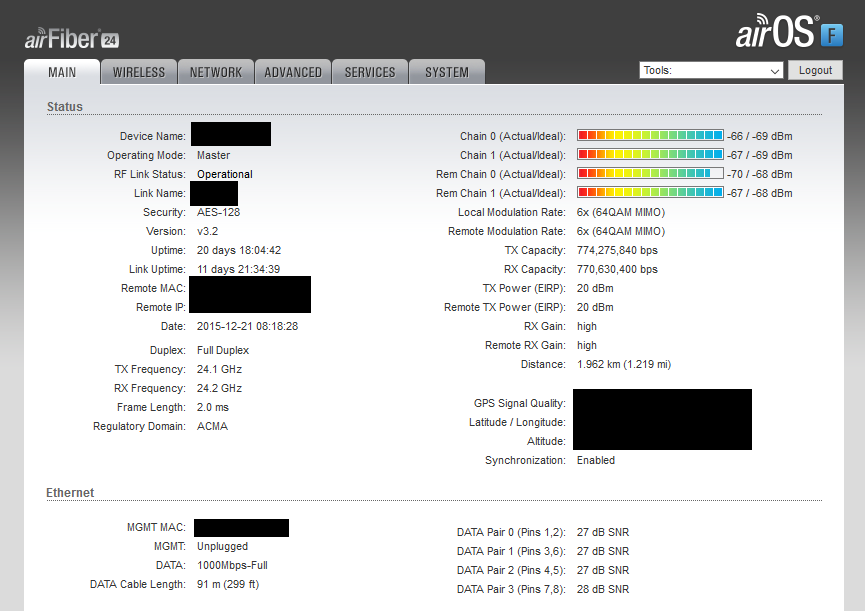Switch to the WIRELESS tab
865x611 pixels.
click(139, 72)
